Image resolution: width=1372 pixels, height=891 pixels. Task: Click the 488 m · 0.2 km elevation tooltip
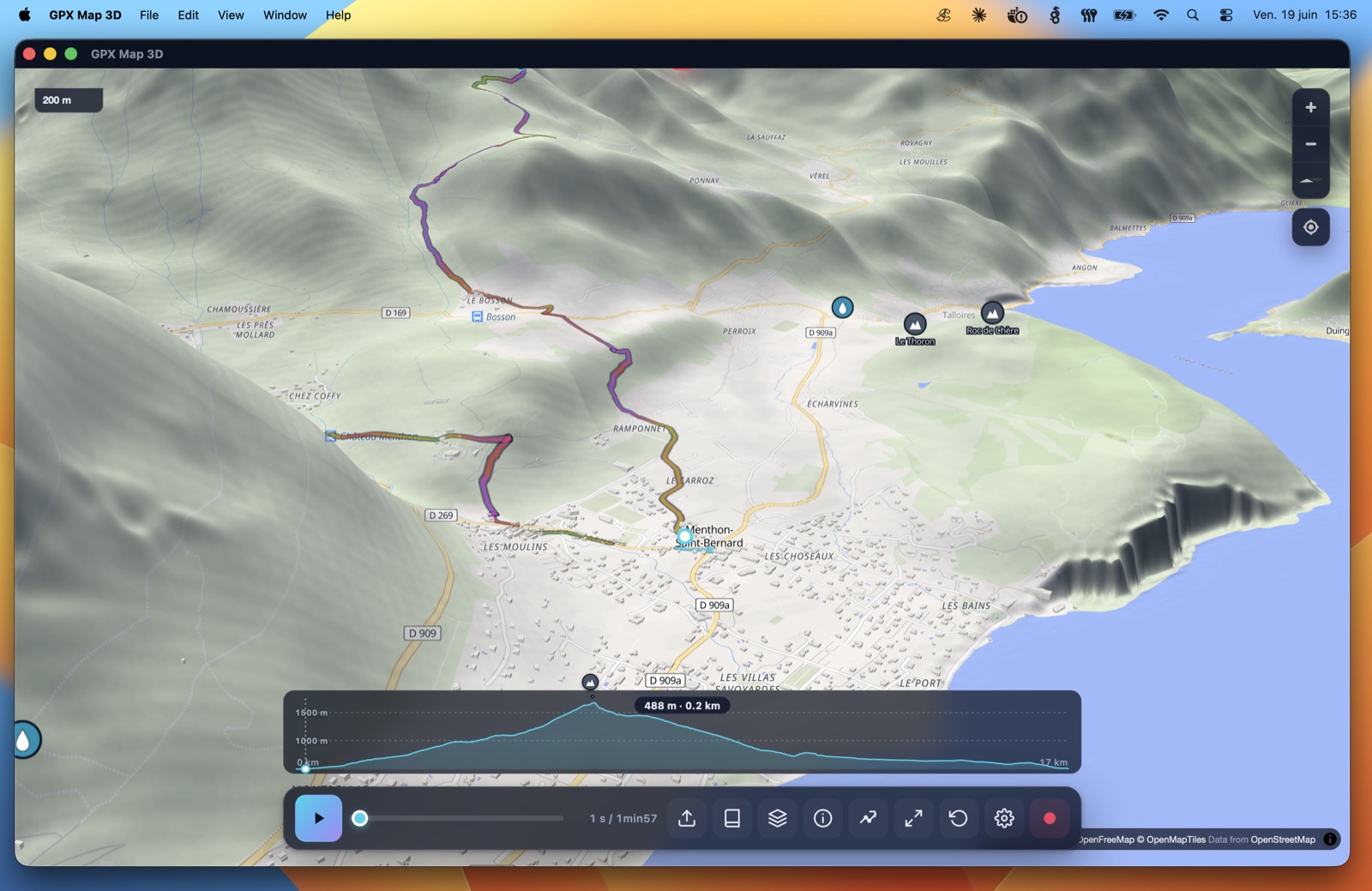coord(682,706)
